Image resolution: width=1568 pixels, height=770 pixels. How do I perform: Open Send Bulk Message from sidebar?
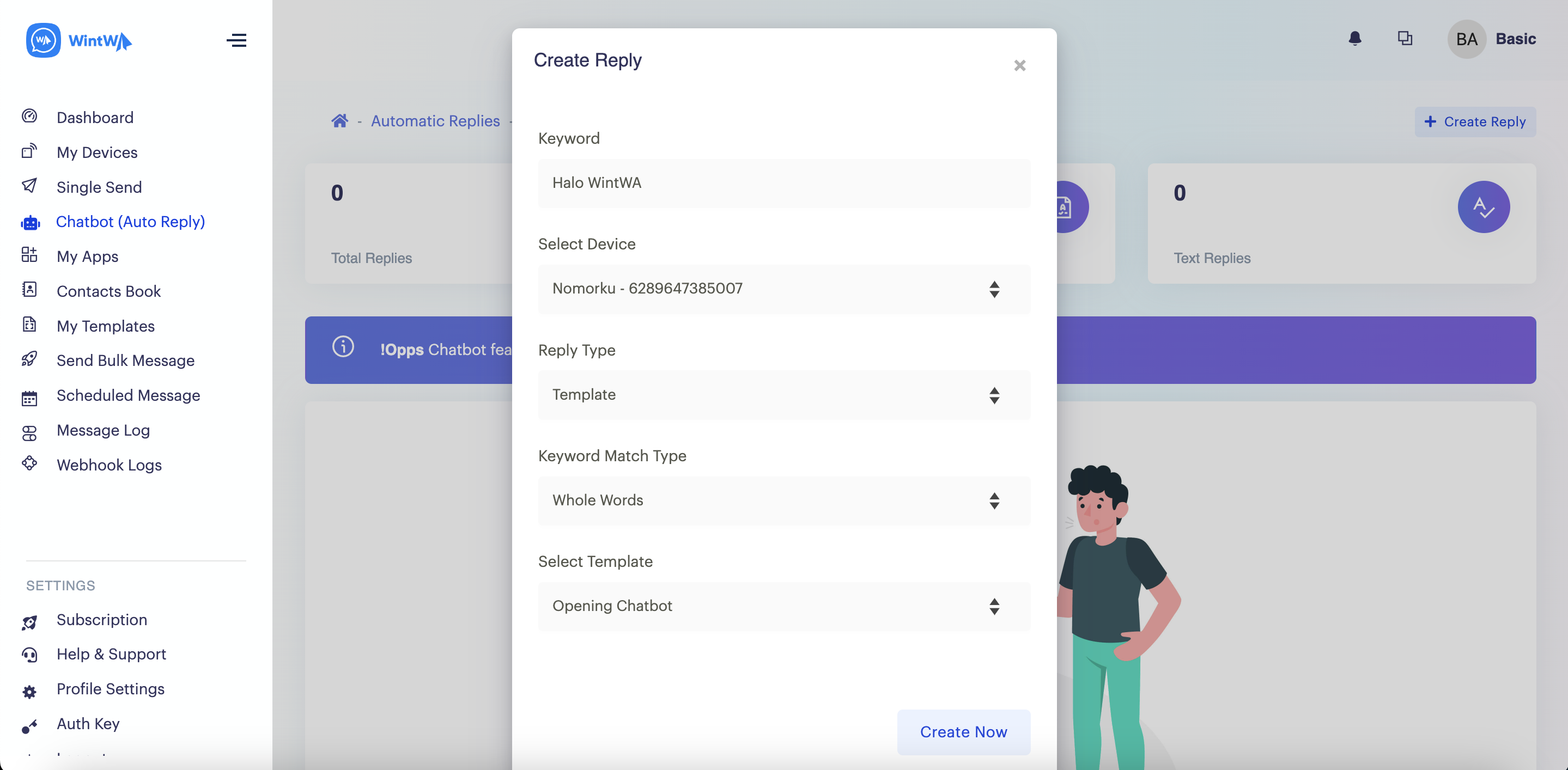tap(125, 360)
